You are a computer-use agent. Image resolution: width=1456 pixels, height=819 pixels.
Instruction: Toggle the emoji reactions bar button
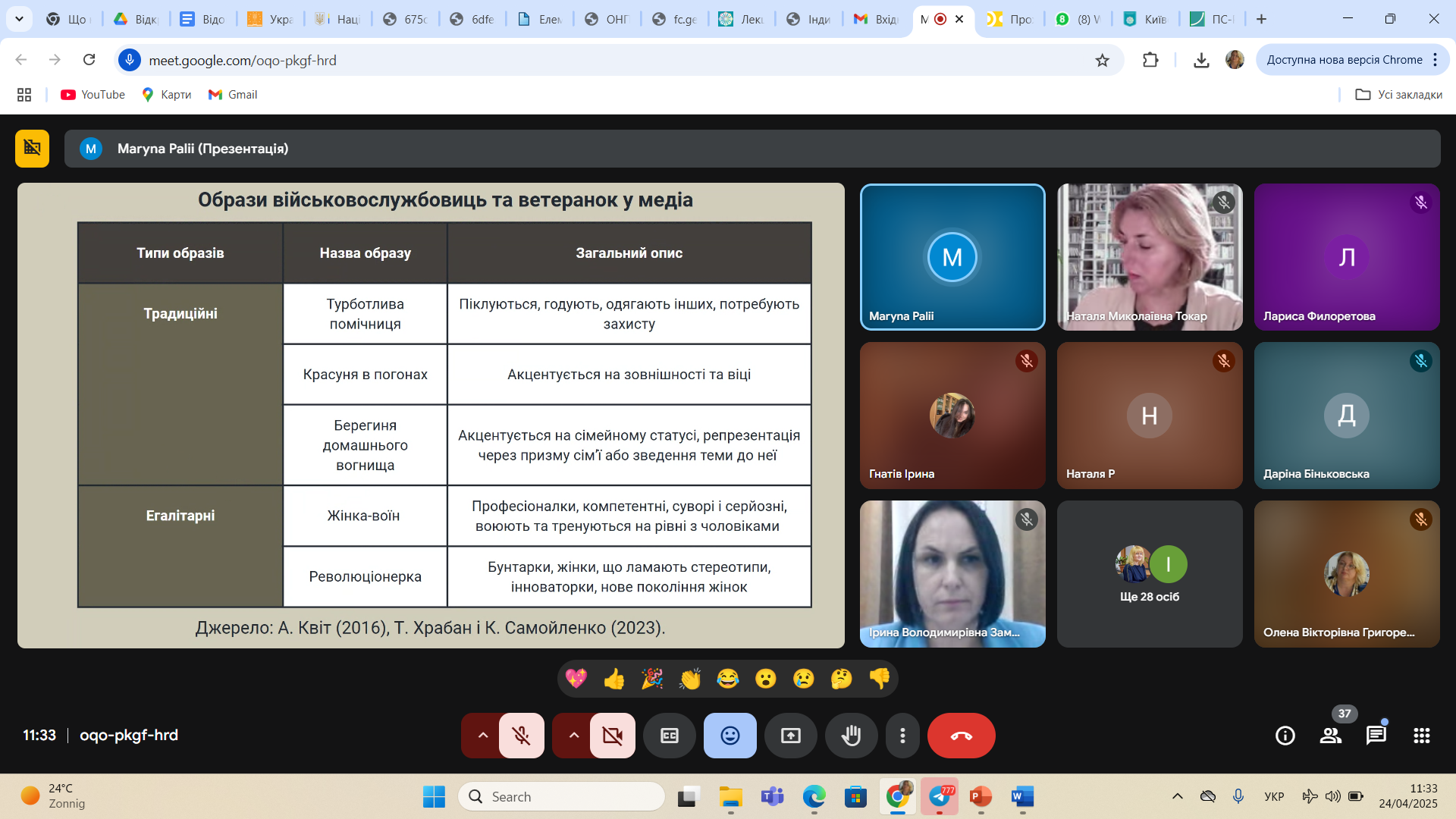pyautogui.click(x=730, y=736)
